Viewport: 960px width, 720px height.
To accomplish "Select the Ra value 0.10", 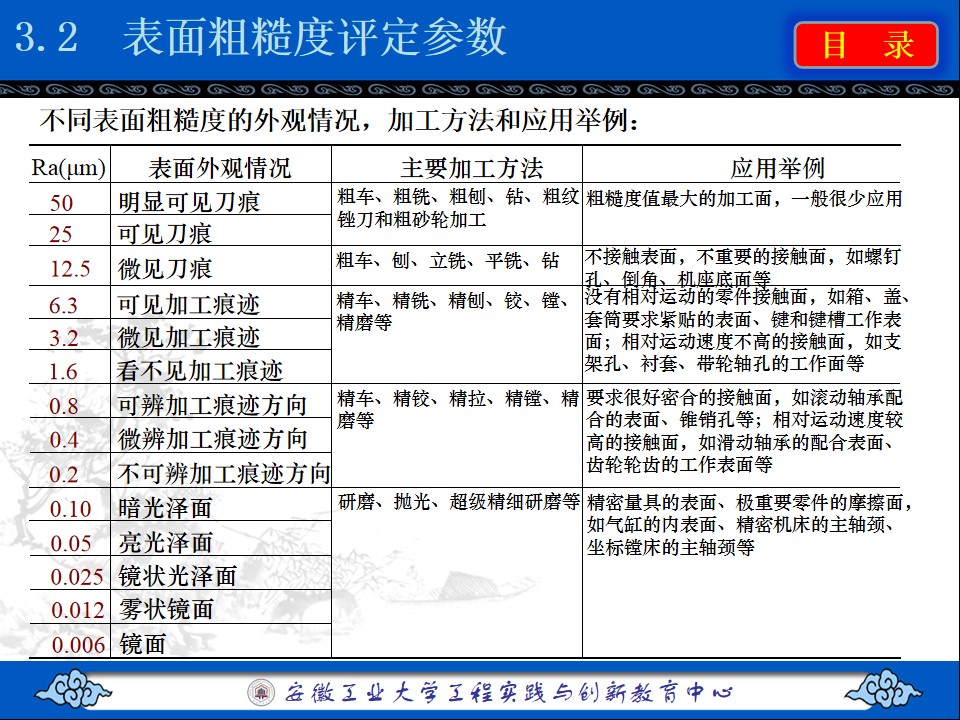I will 70,508.
